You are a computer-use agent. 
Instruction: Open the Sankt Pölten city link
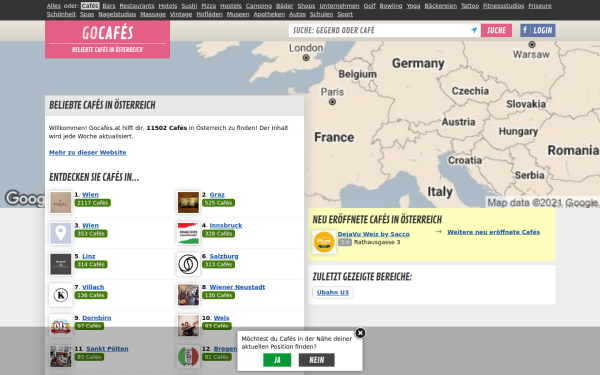[x=107, y=349]
